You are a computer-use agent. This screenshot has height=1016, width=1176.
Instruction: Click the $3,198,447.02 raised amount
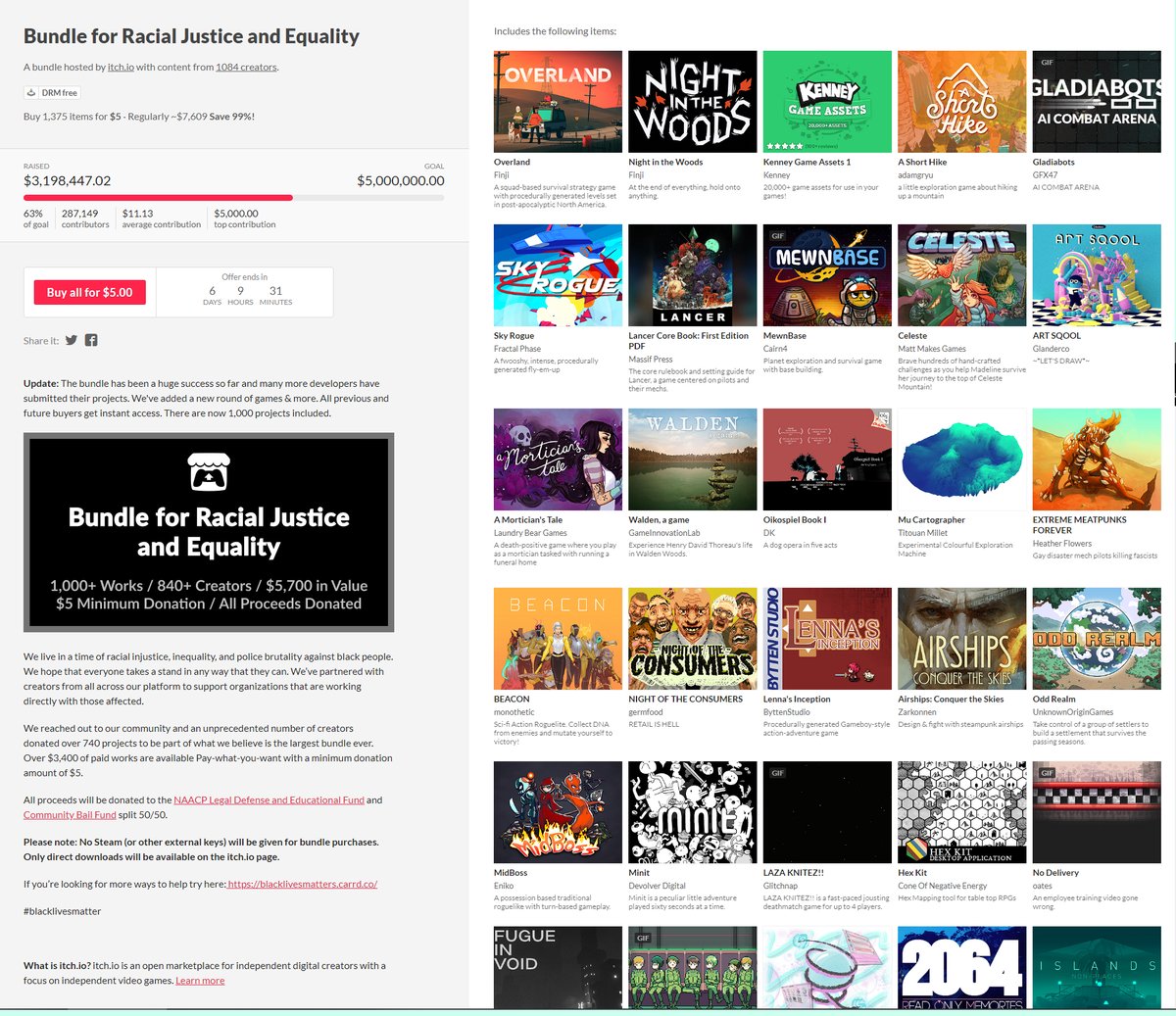pyautogui.click(x=68, y=181)
